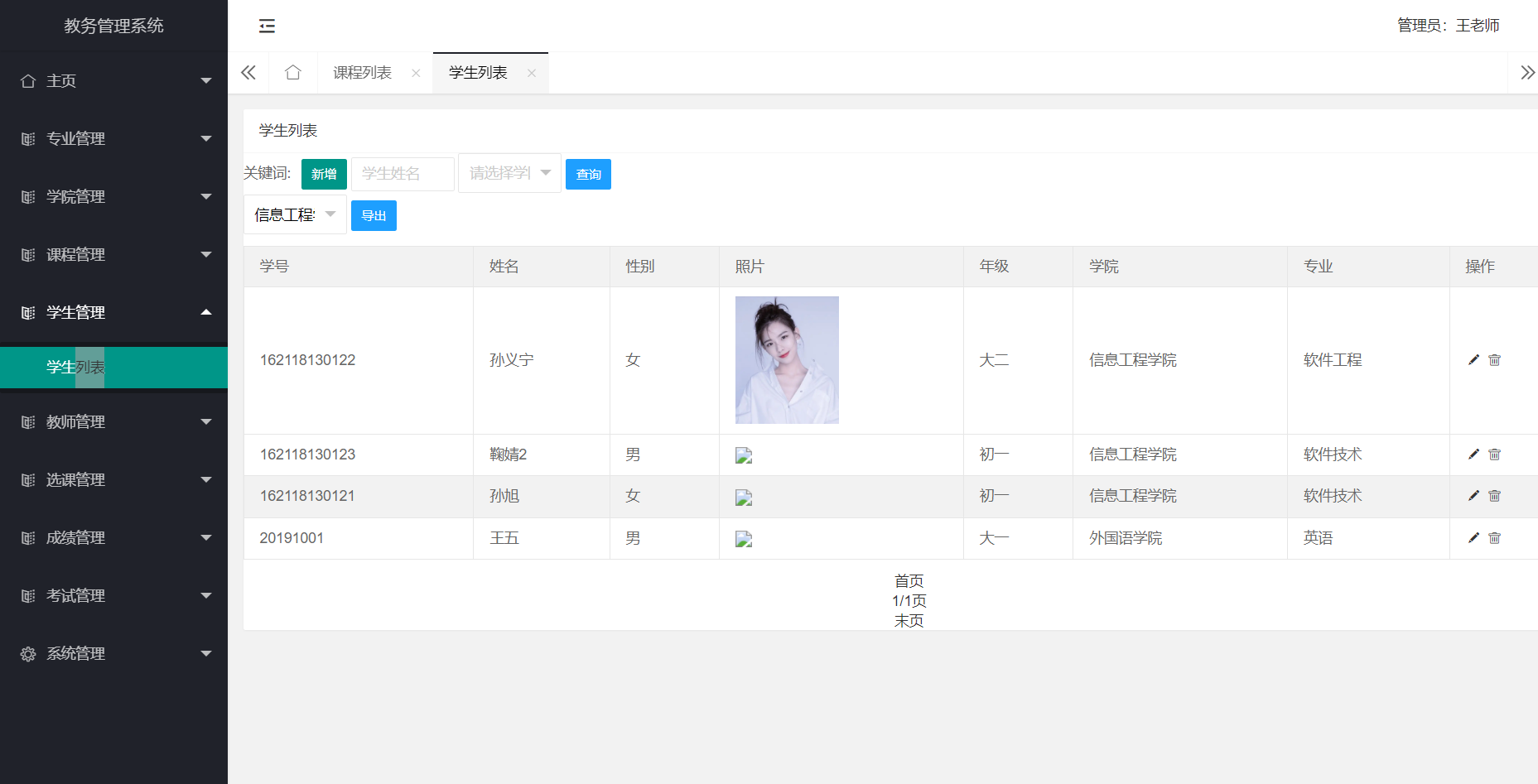Image resolution: width=1538 pixels, height=784 pixels.
Task: Click edit pencil for student 王五
Action: click(x=1473, y=538)
